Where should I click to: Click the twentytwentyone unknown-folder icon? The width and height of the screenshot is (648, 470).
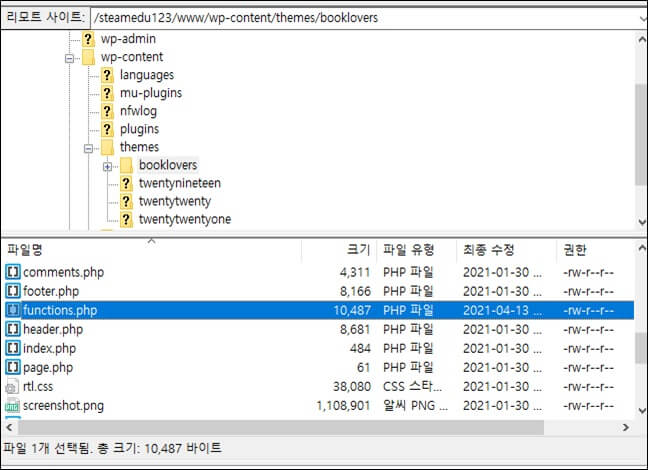126,219
